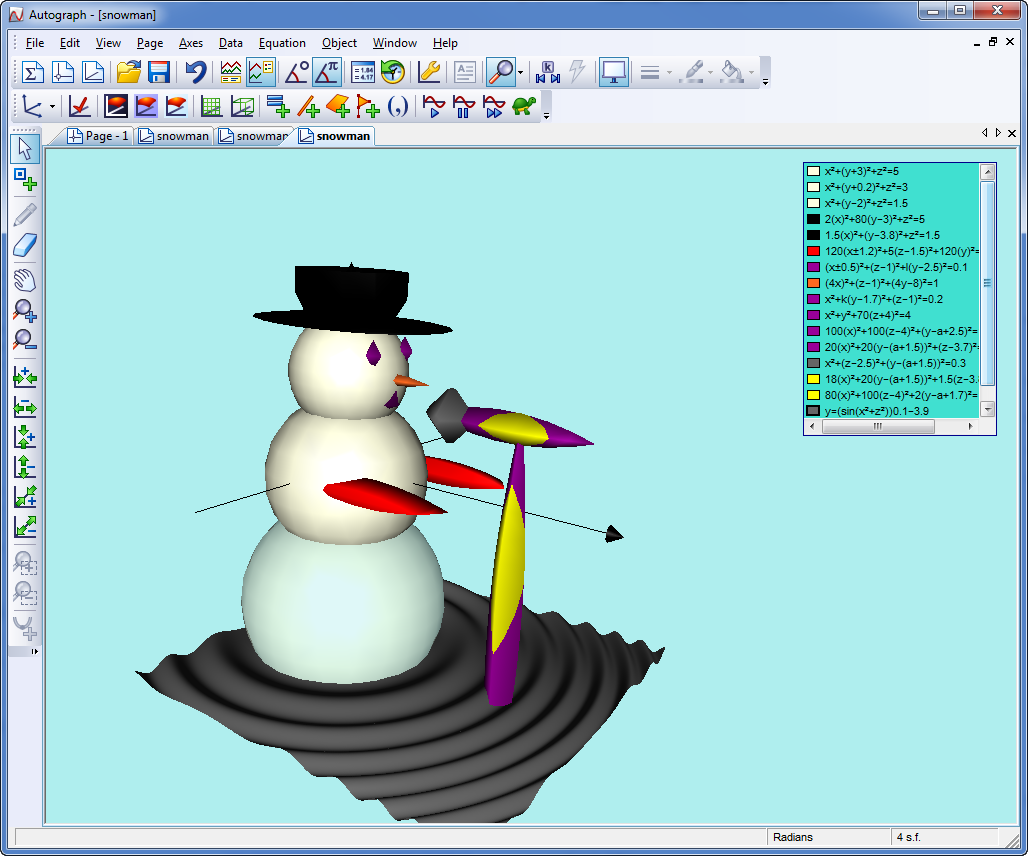This screenshot has width=1028, height=856.
Task: Select the zoom out magnifier in the left toolbar
Action: [25, 340]
